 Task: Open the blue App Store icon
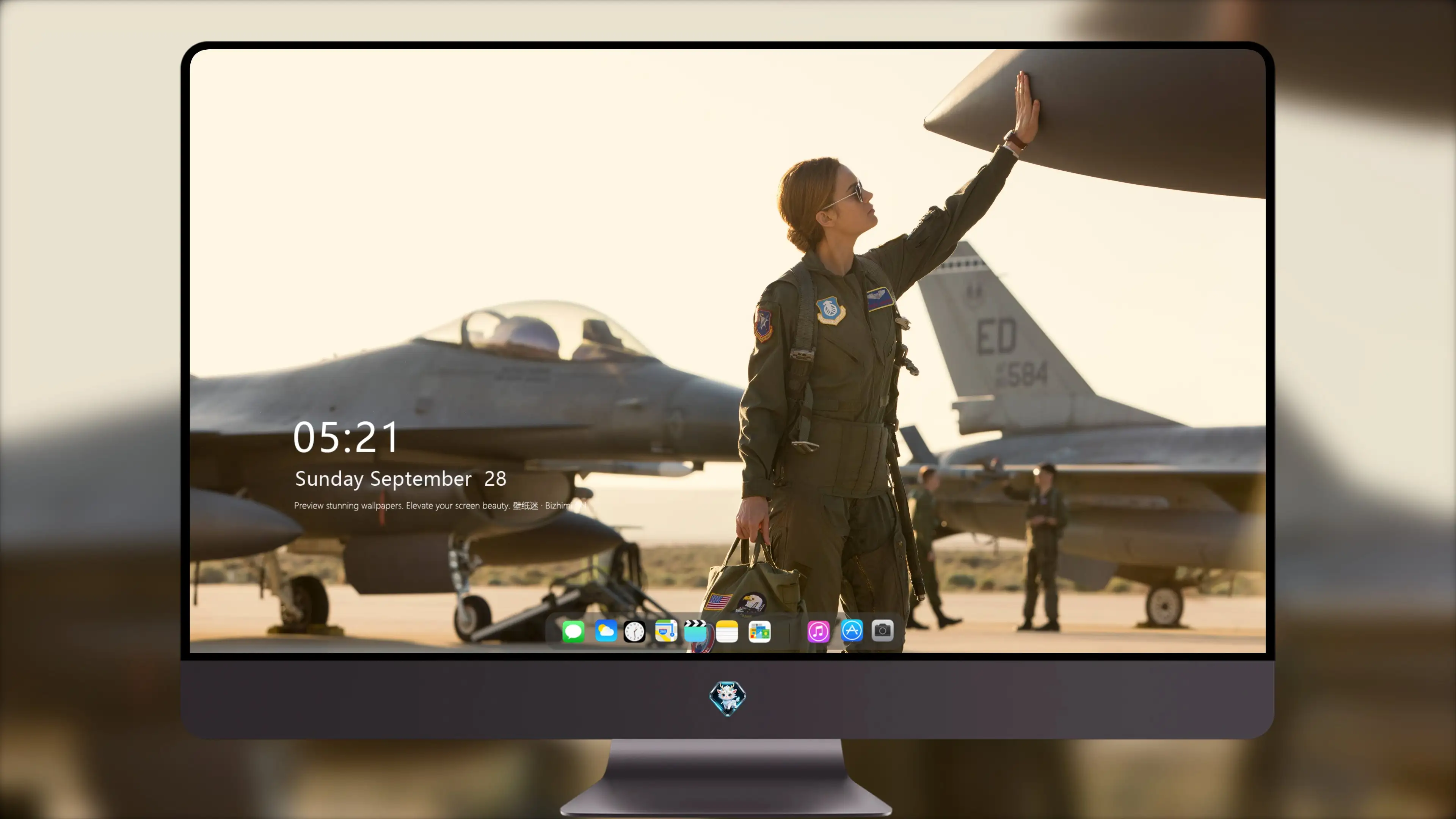click(852, 630)
